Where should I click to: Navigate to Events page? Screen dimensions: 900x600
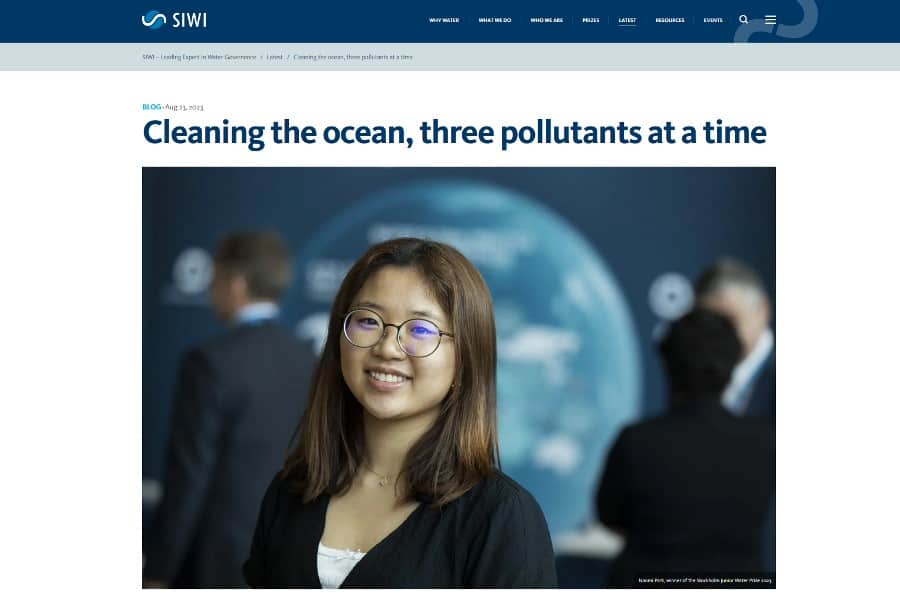coord(713,20)
